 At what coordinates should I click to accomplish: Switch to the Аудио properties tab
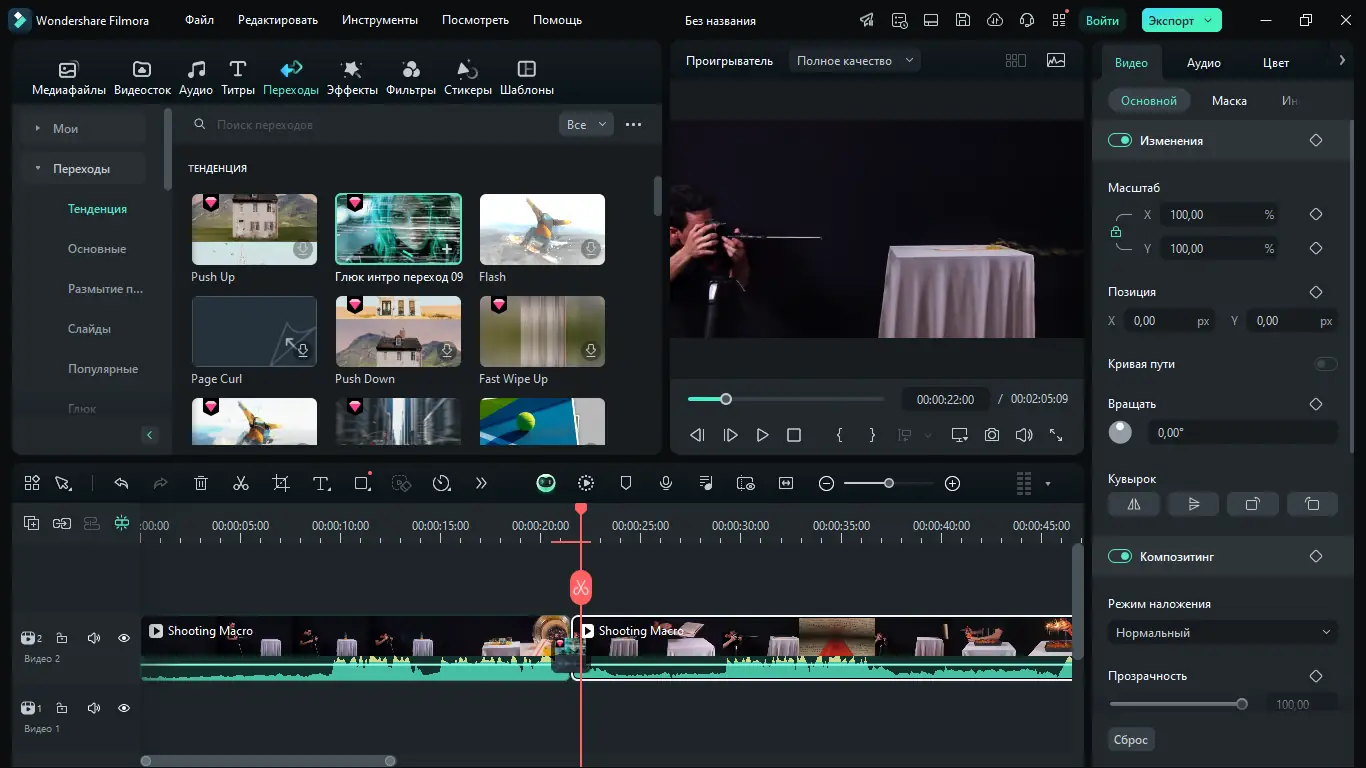(1203, 63)
